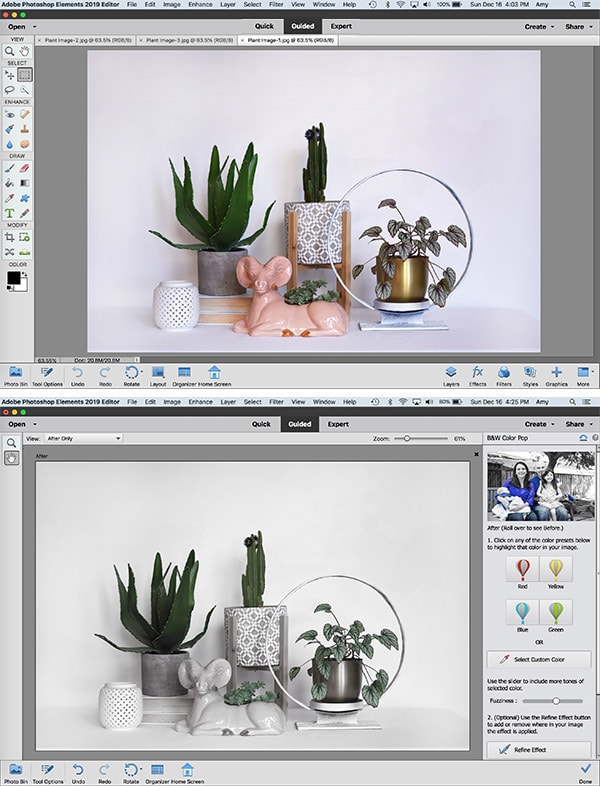This screenshot has height=786, width=600.
Task: Select the Brush tool under Draw
Action: tap(9, 168)
